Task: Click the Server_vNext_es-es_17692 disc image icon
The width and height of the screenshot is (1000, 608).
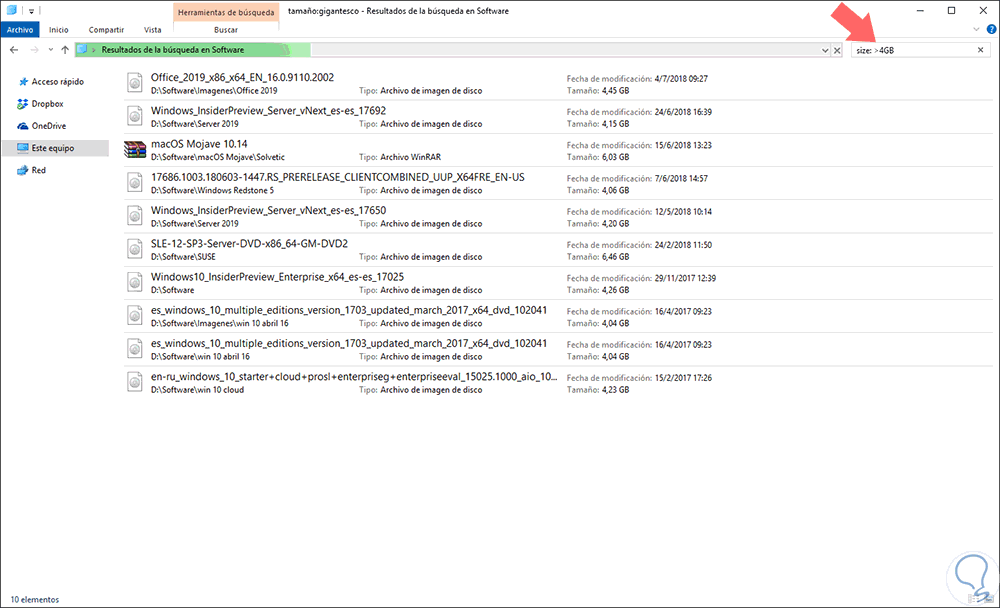Action: pos(135,116)
